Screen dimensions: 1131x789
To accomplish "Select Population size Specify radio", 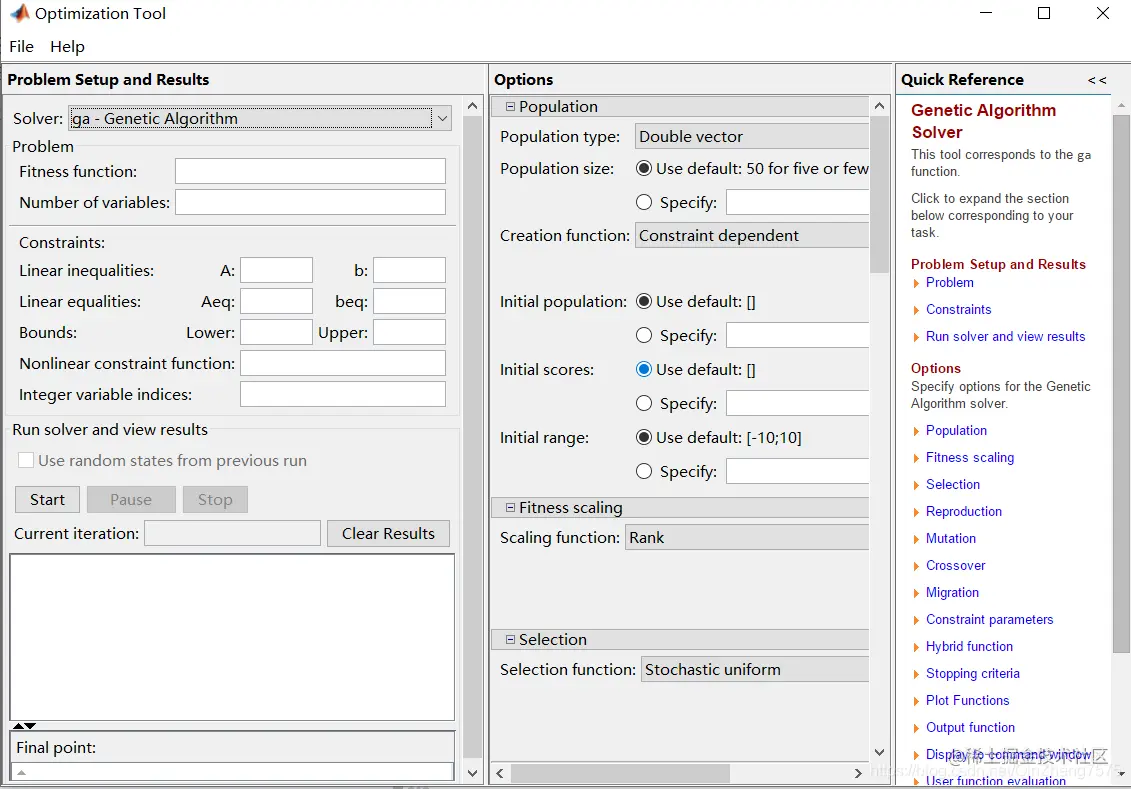I will (643, 203).
